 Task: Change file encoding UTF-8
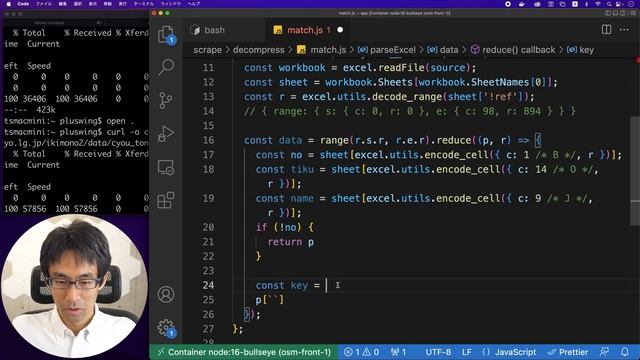(438, 352)
